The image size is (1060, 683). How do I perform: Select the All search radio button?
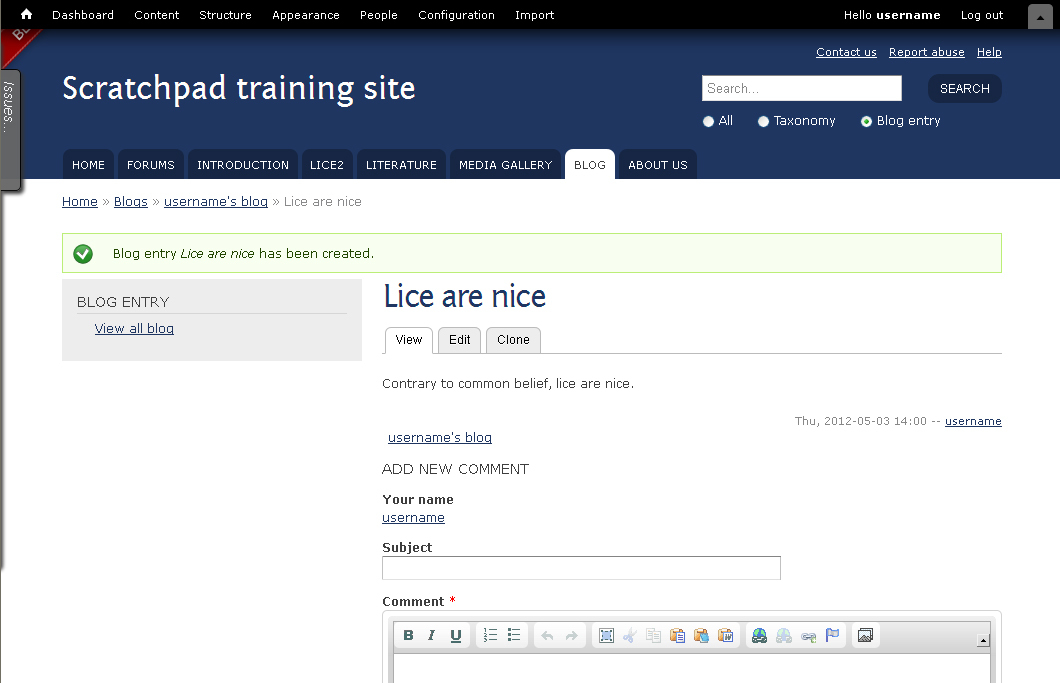pyautogui.click(x=708, y=122)
